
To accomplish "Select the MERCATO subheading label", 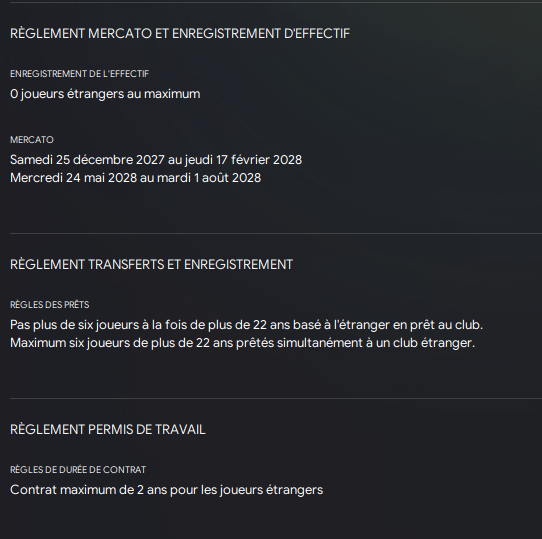I will (x=32, y=140).
